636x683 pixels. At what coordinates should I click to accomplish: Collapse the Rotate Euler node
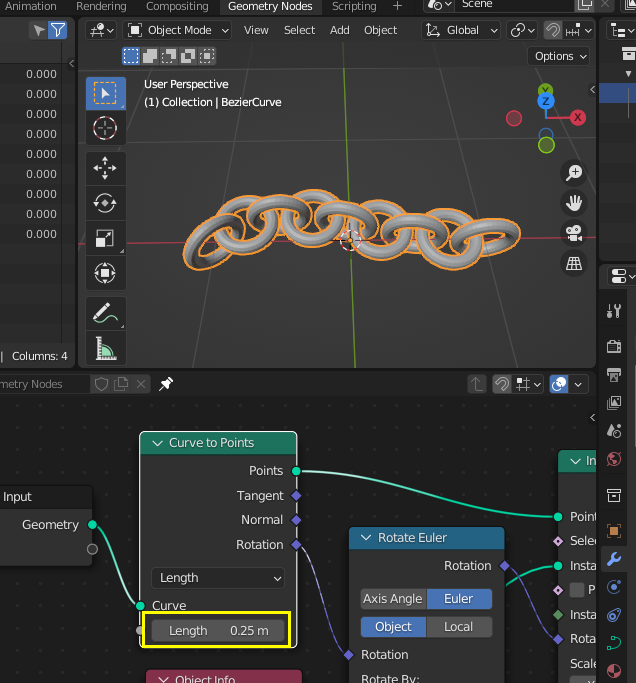tap(366, 538)
